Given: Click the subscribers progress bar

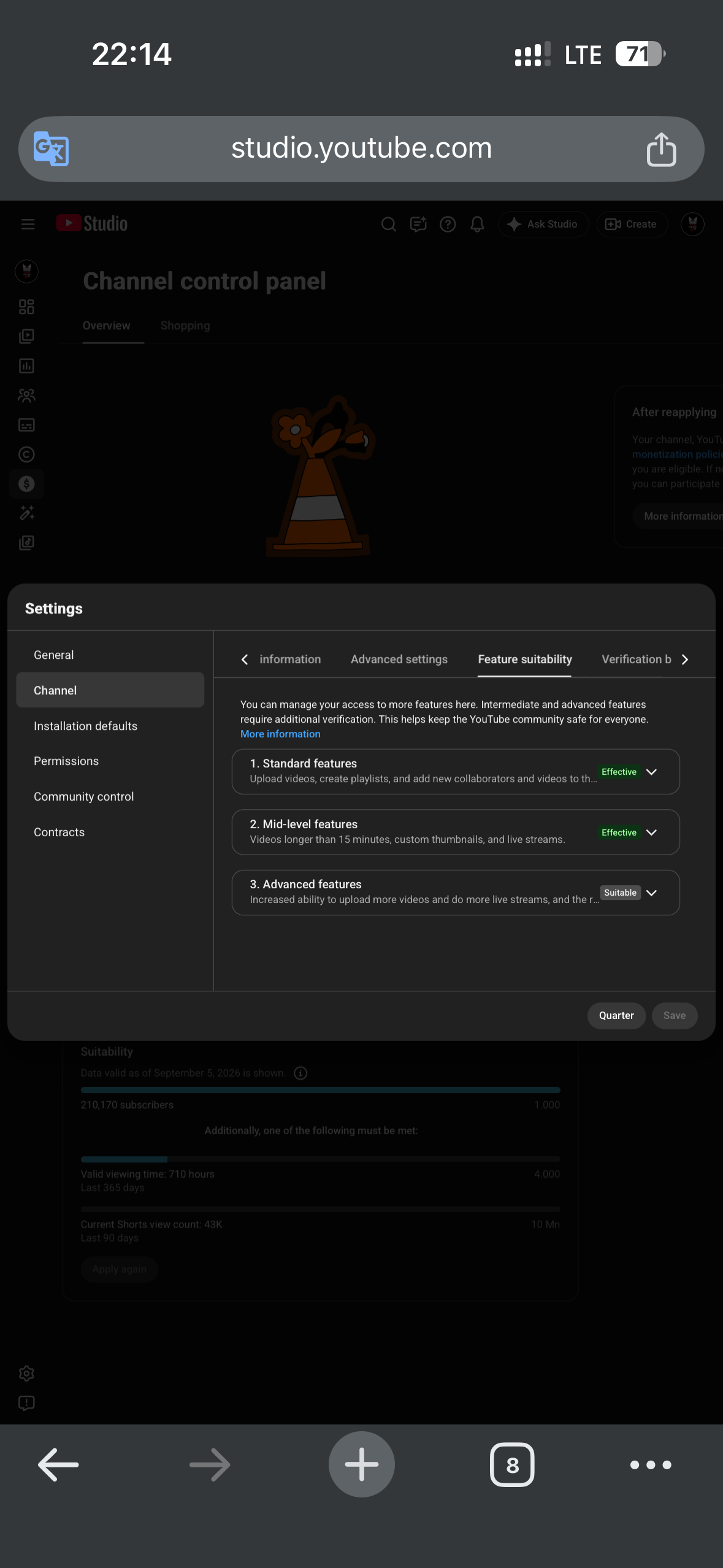Looking at the screenshot, I should (x=321, y=1090).
